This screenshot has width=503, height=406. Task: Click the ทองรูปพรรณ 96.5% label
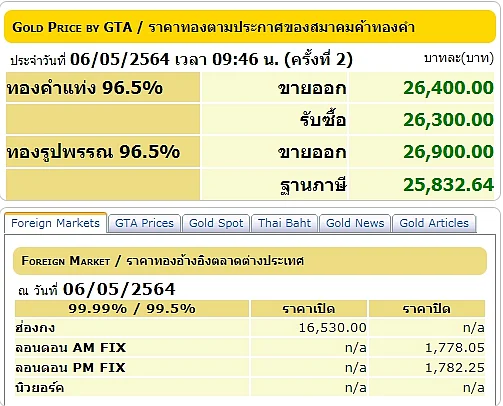pyautogui.click(x=93, y=152)
